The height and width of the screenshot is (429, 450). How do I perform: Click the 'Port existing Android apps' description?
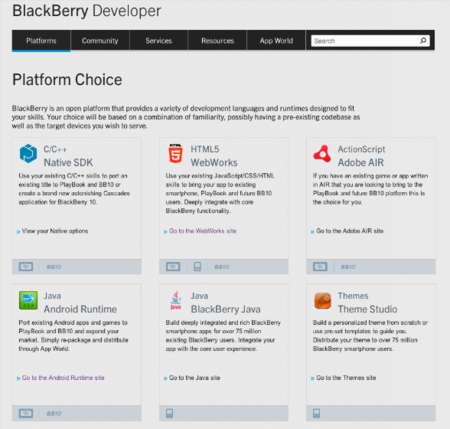tap(73, 336)
